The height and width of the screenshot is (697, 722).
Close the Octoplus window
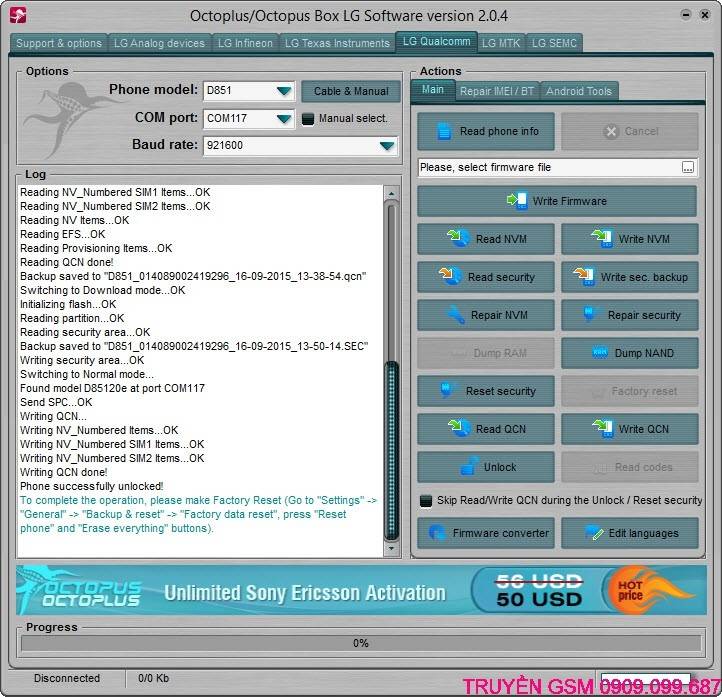click(705, 15)
